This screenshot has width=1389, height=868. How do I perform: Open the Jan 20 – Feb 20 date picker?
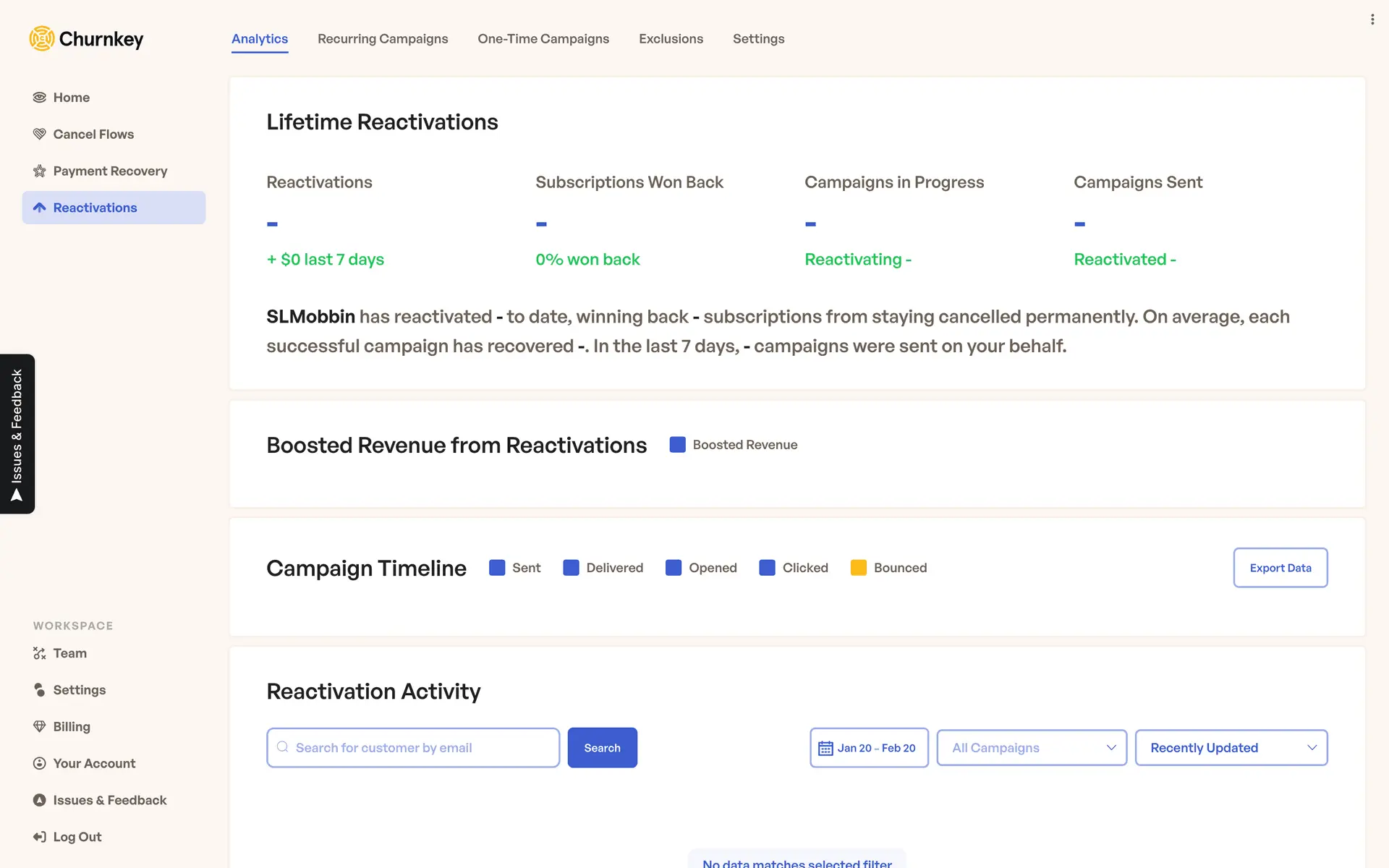tap(869, 748)
